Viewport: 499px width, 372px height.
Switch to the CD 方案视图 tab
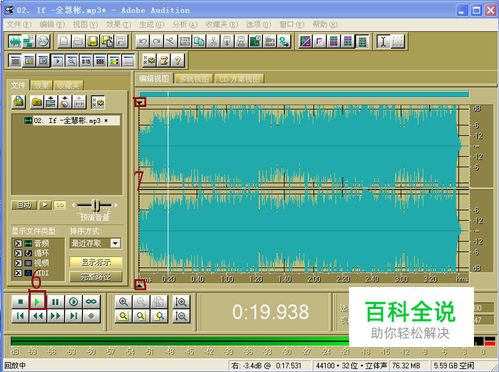click(x=239, y=79)
